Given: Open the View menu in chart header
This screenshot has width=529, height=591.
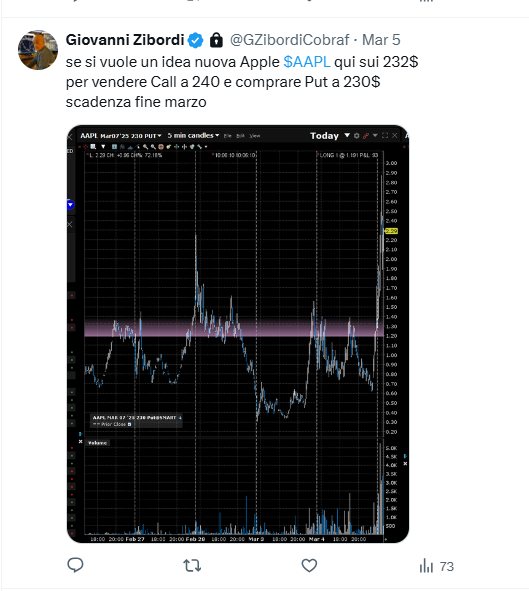Looking at the screenshot, I should 255,136.
